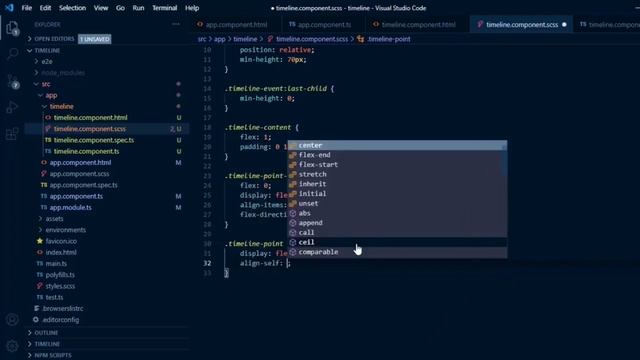Click the VS Code logo icon
The image size is (640, 360).
pos(9,8)
